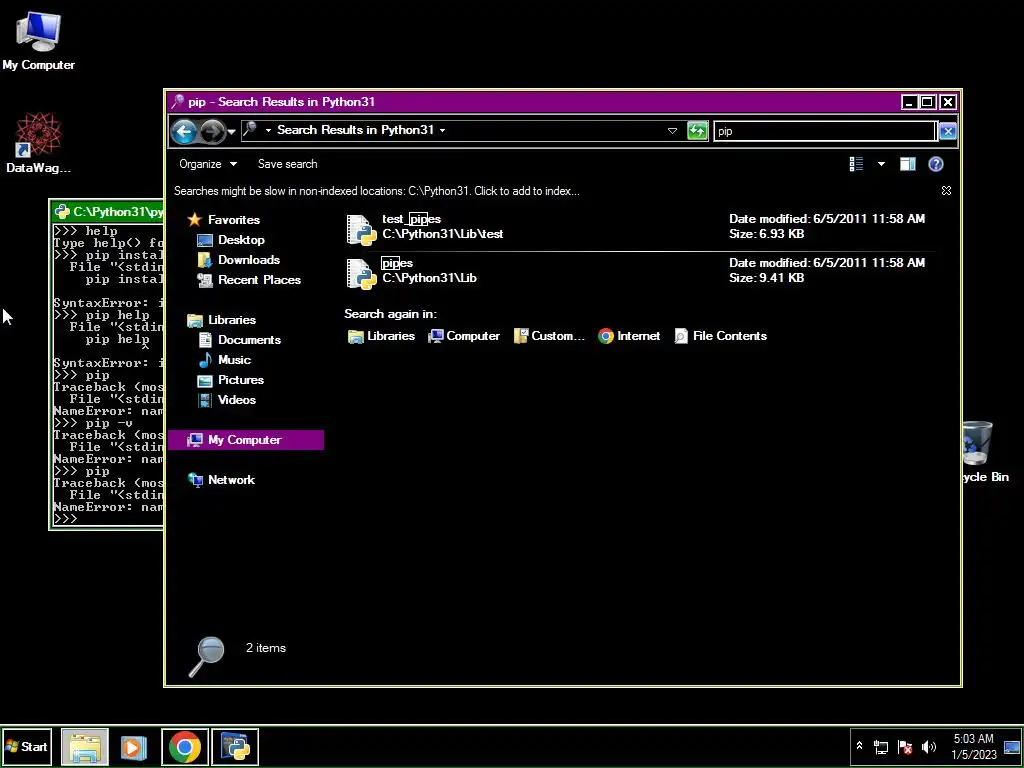Open the view options dropdown arrow
Screen dimensions: 1024x768
pos(881,164)
